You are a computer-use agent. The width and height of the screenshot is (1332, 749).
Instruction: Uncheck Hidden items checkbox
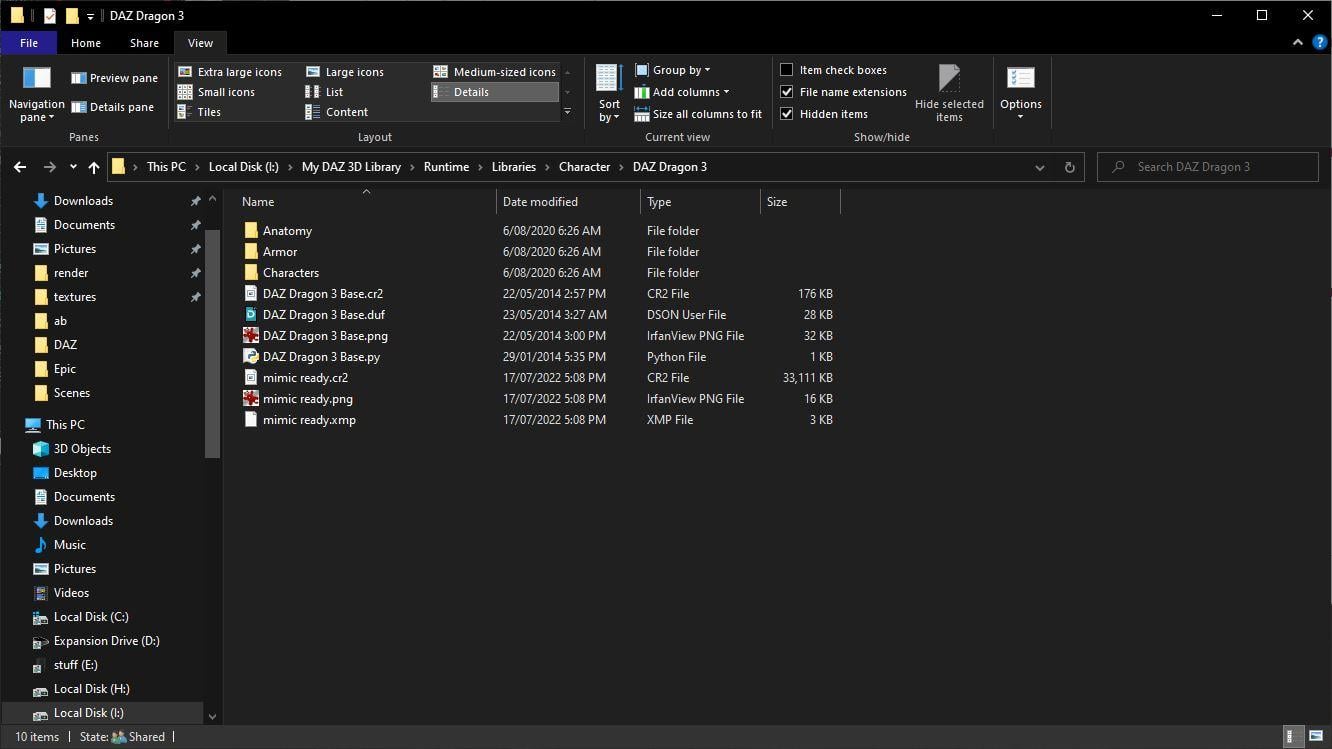click(x=787, y=114)
